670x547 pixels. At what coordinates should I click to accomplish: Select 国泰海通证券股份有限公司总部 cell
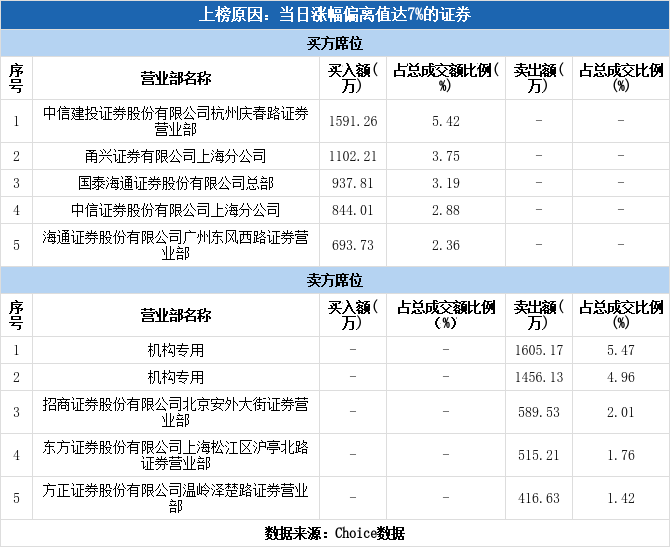coord(176,183)
